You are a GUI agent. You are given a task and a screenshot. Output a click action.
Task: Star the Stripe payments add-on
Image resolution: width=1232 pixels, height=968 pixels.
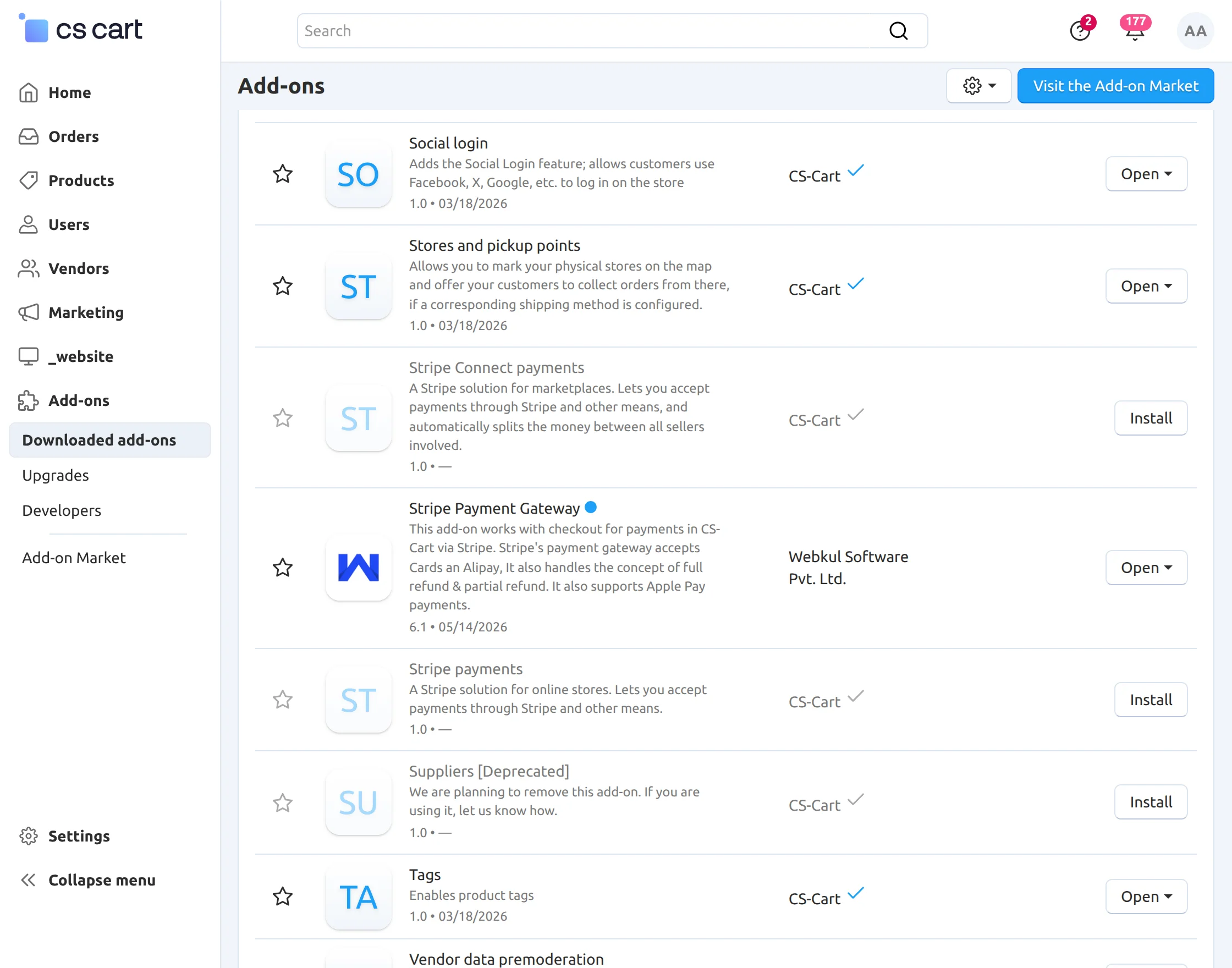pos(283,700)
